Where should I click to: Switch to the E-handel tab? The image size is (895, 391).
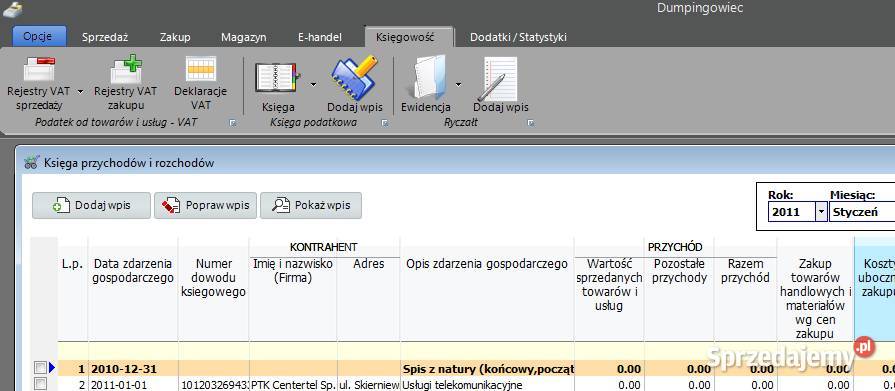click(x=320, y=37)
